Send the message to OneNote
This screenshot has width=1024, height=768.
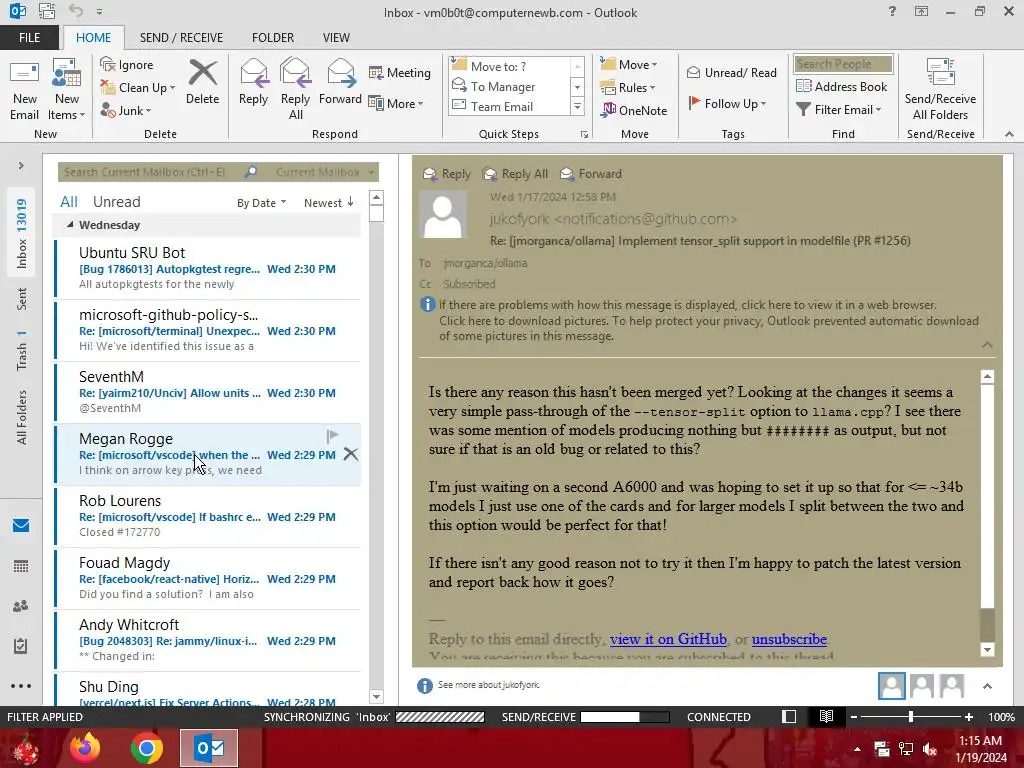(x=634, y=110)
